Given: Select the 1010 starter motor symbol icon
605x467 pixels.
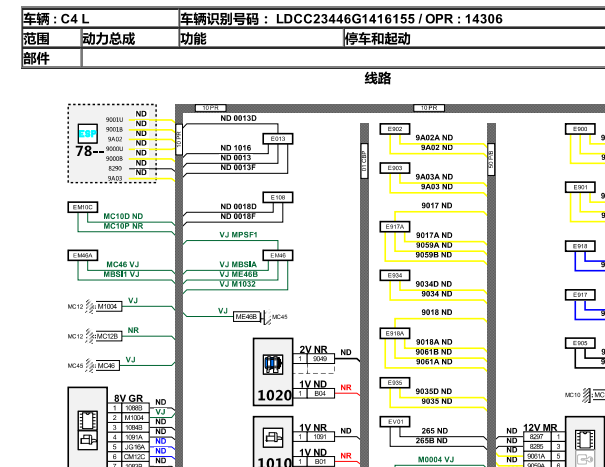Looking at the screenshot, I should pyautogui.click(x=273, y=437).
